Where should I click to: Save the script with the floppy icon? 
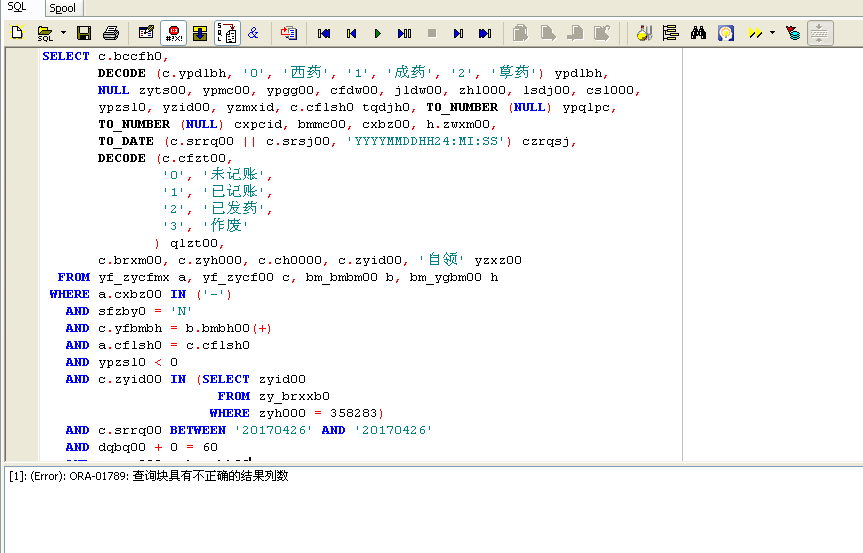pyautogui.click(x=84, y=33)
